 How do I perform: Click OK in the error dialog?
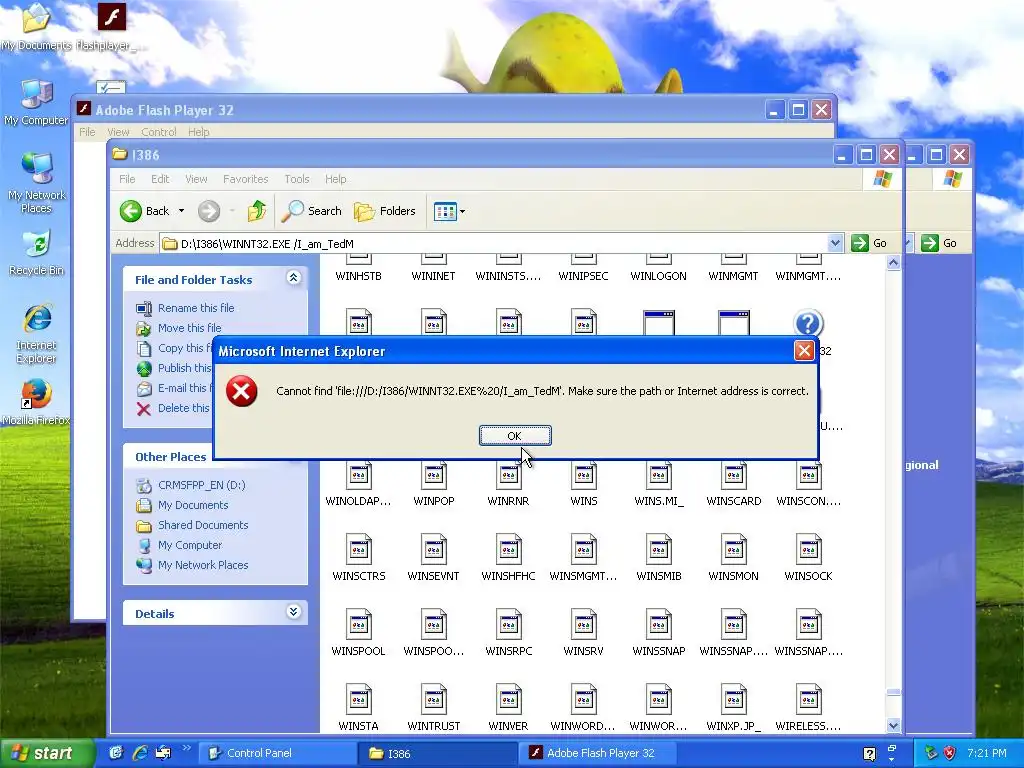pos(515,436)
